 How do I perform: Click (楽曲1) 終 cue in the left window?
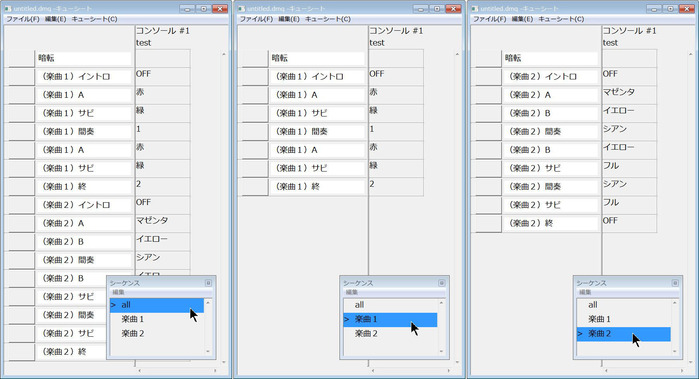(84, 186)
